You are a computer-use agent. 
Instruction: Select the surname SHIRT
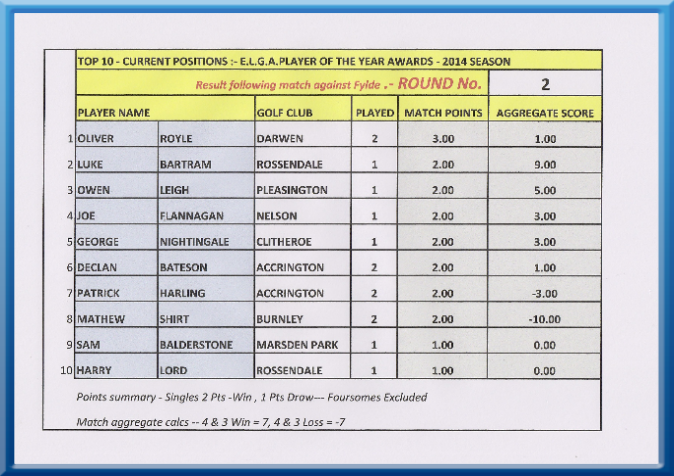[x=174, y=319]
